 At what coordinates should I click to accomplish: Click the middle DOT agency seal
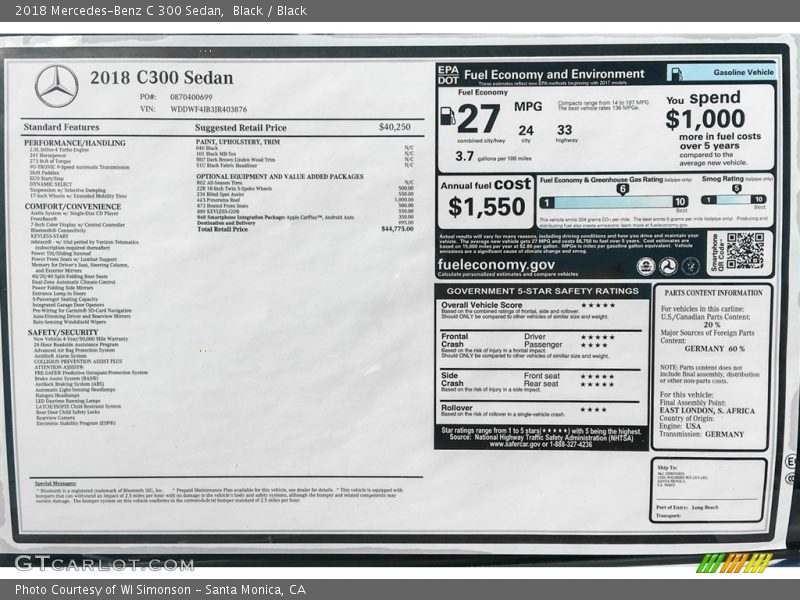[x=668, y=266]
